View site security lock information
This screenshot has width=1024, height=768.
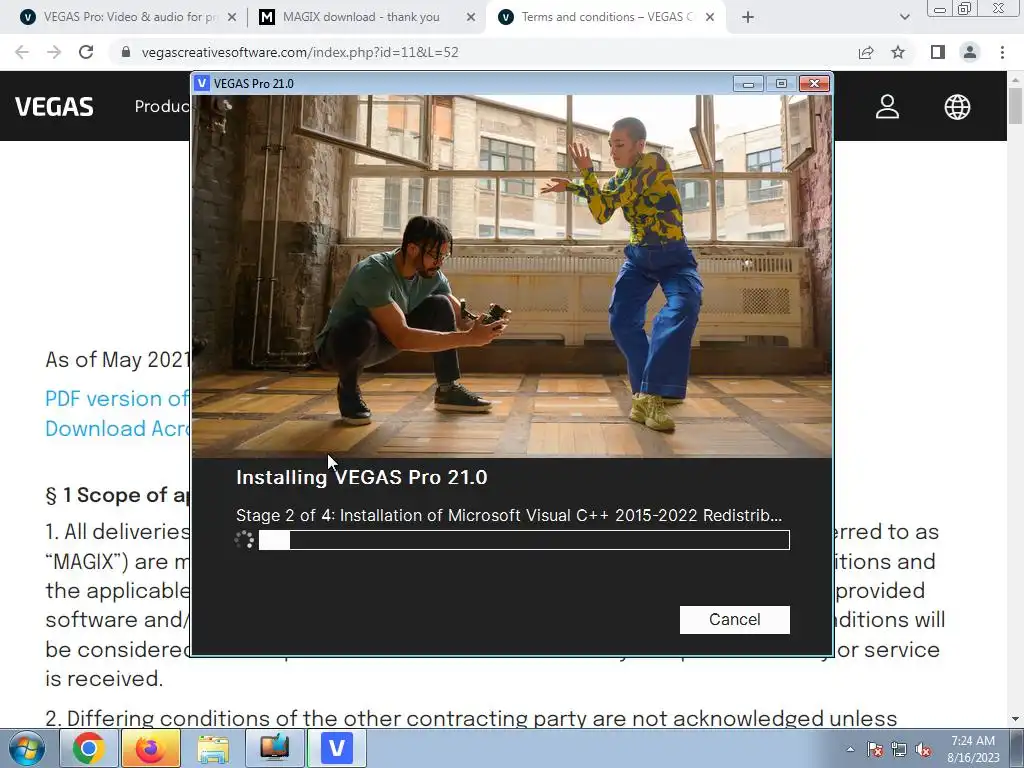(x=126, y=52)
